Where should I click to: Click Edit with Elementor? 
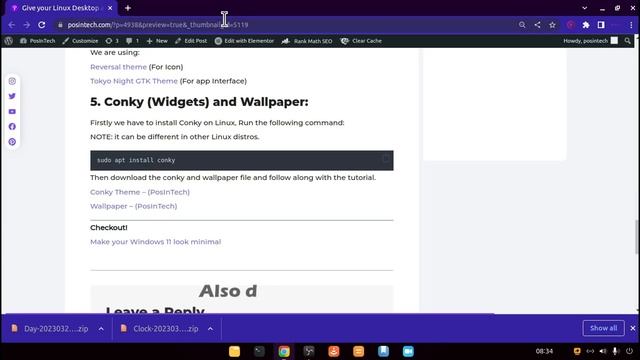[244, 41]
